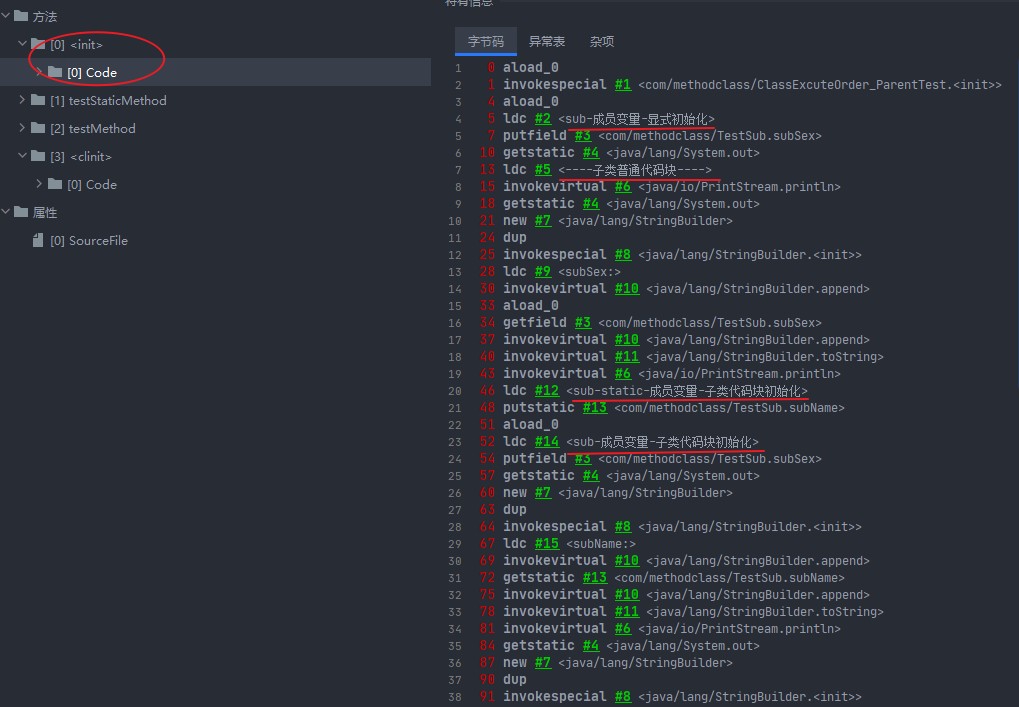This screenshot has width=1019, height=707.
Task: Follow link #3 on putfield line 5
Action: (x=582, y=135)
